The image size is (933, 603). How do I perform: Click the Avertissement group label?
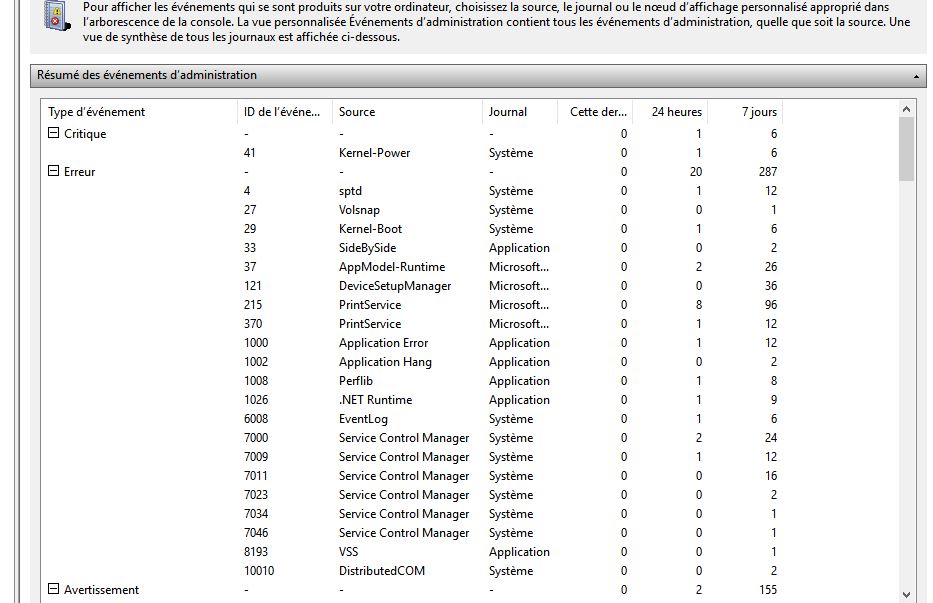pyautogui.click(x=101, y=590)
